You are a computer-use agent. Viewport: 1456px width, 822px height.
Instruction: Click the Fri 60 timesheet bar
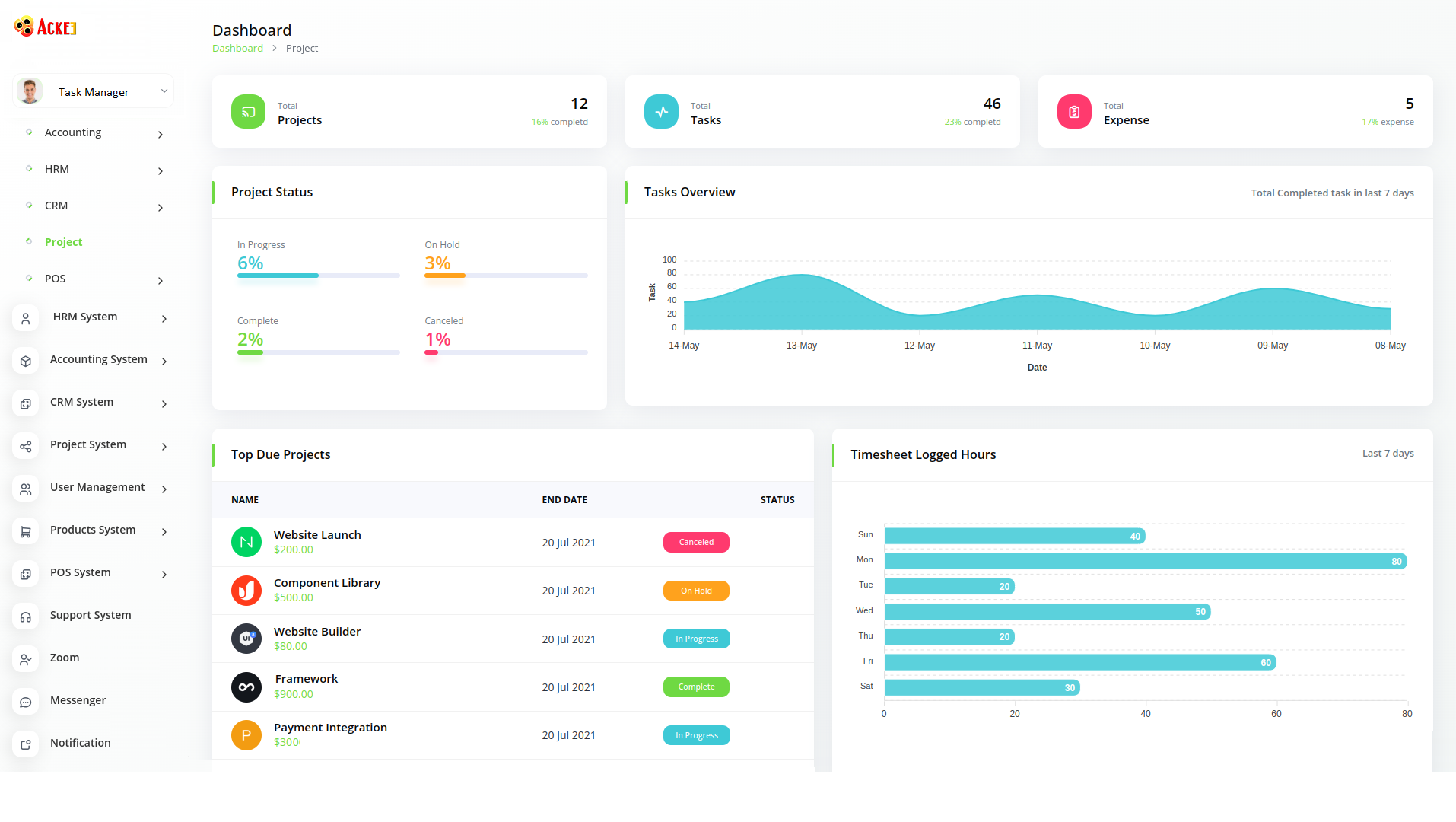1080,663
